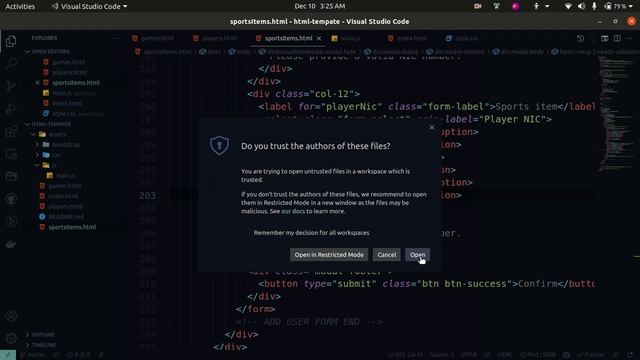This screenshot has height=360, width=640.
Task: Switch to the games.html editor tab
Action: (153, 38)
